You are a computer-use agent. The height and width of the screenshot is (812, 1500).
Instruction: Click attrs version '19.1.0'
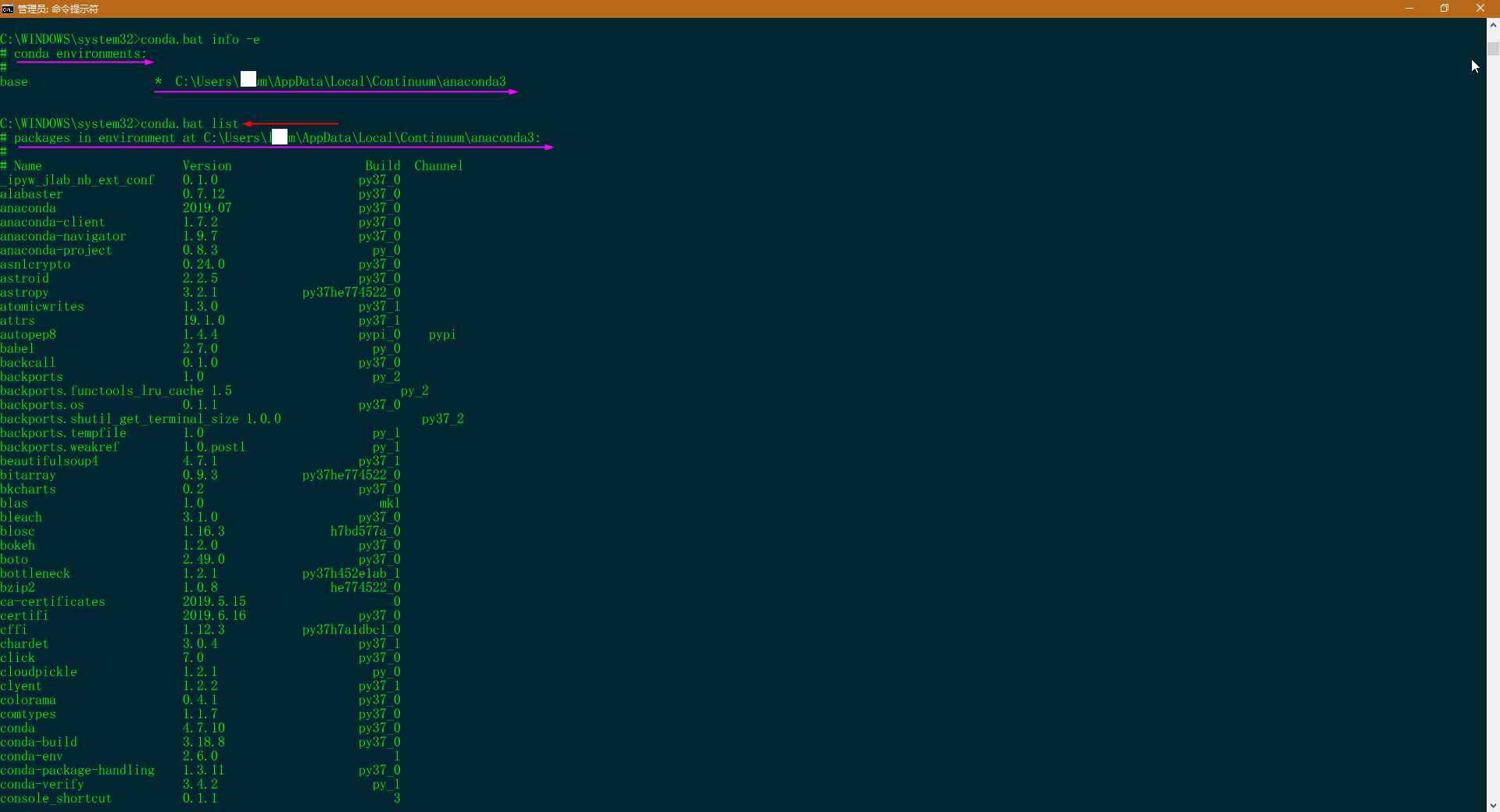[x=204, y=320]
